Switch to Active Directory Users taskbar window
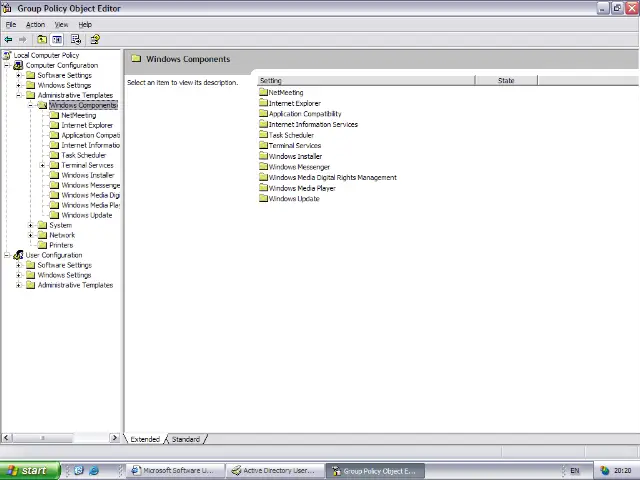The image size is (640, 480). [276, 471]
